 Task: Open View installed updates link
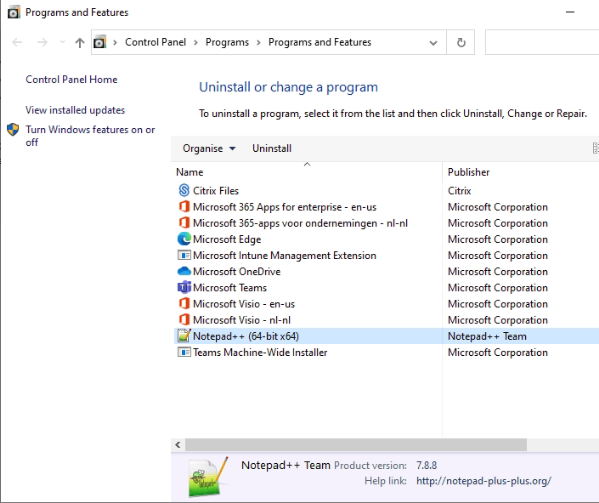click(x=75, y=110)
